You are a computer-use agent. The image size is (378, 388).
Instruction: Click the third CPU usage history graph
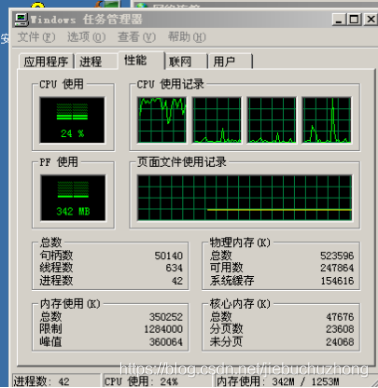272,120
